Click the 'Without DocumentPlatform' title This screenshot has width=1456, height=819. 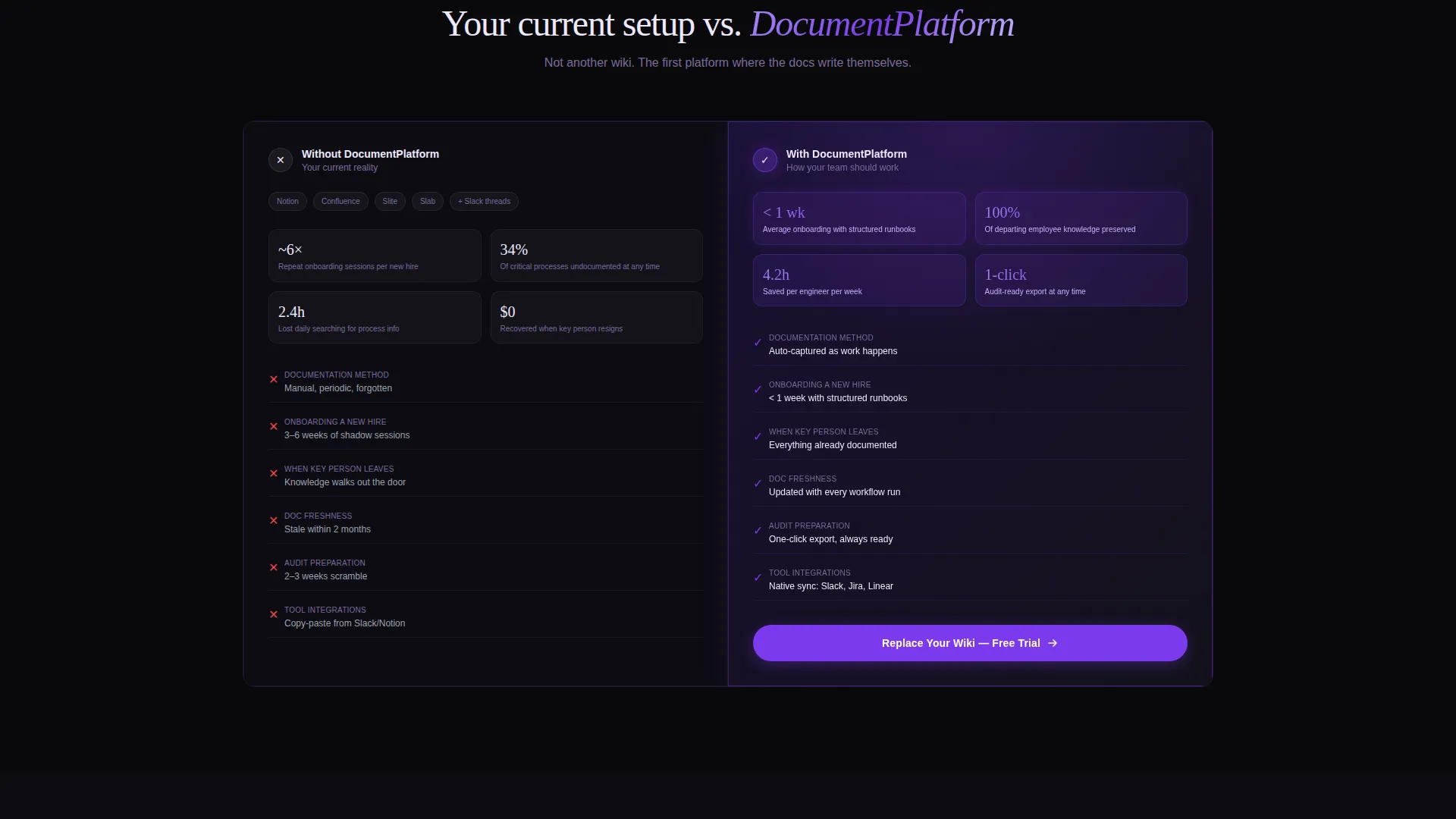point(370,154)
